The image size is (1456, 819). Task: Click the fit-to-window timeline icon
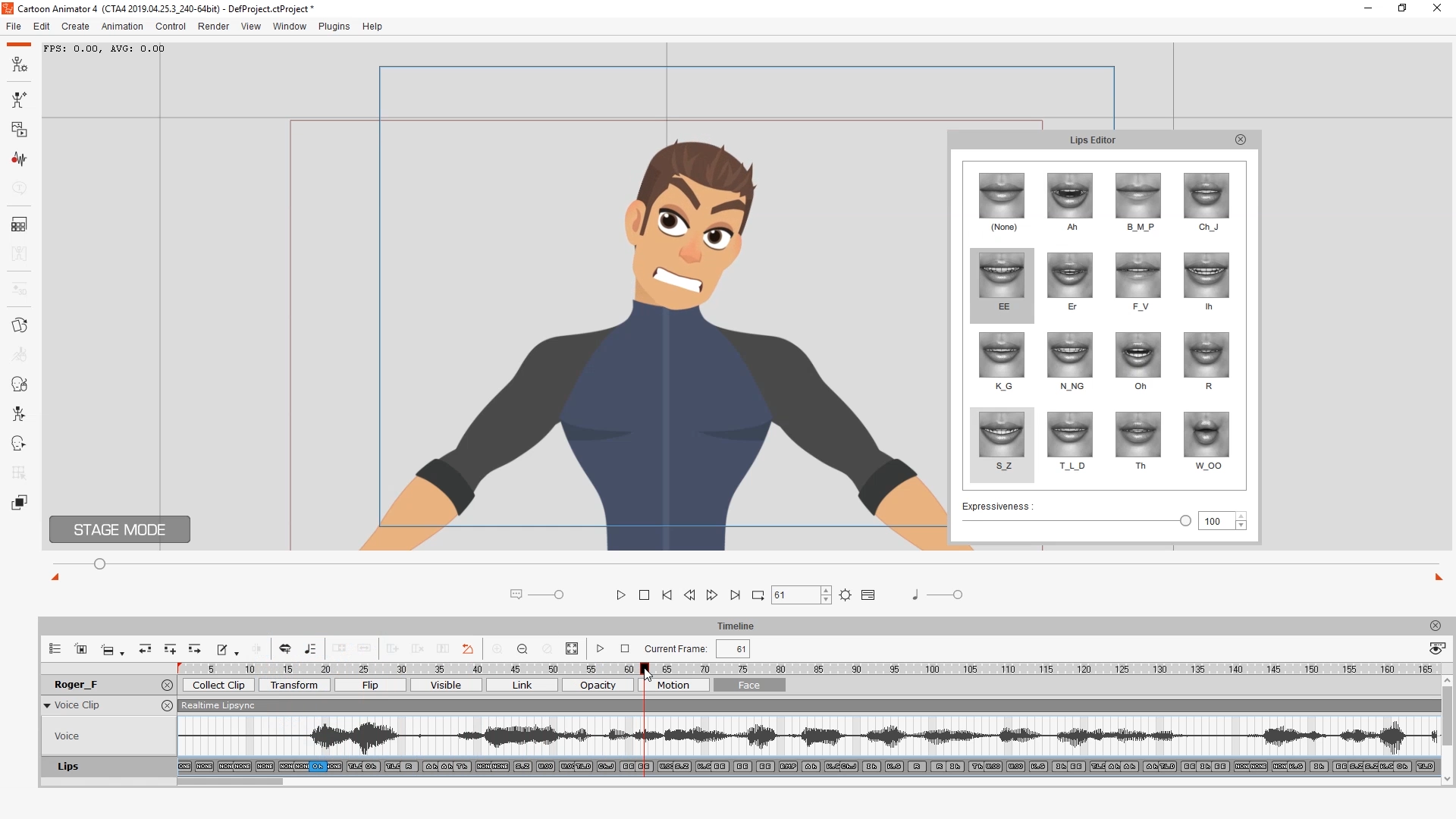click(x=572, y=649)
